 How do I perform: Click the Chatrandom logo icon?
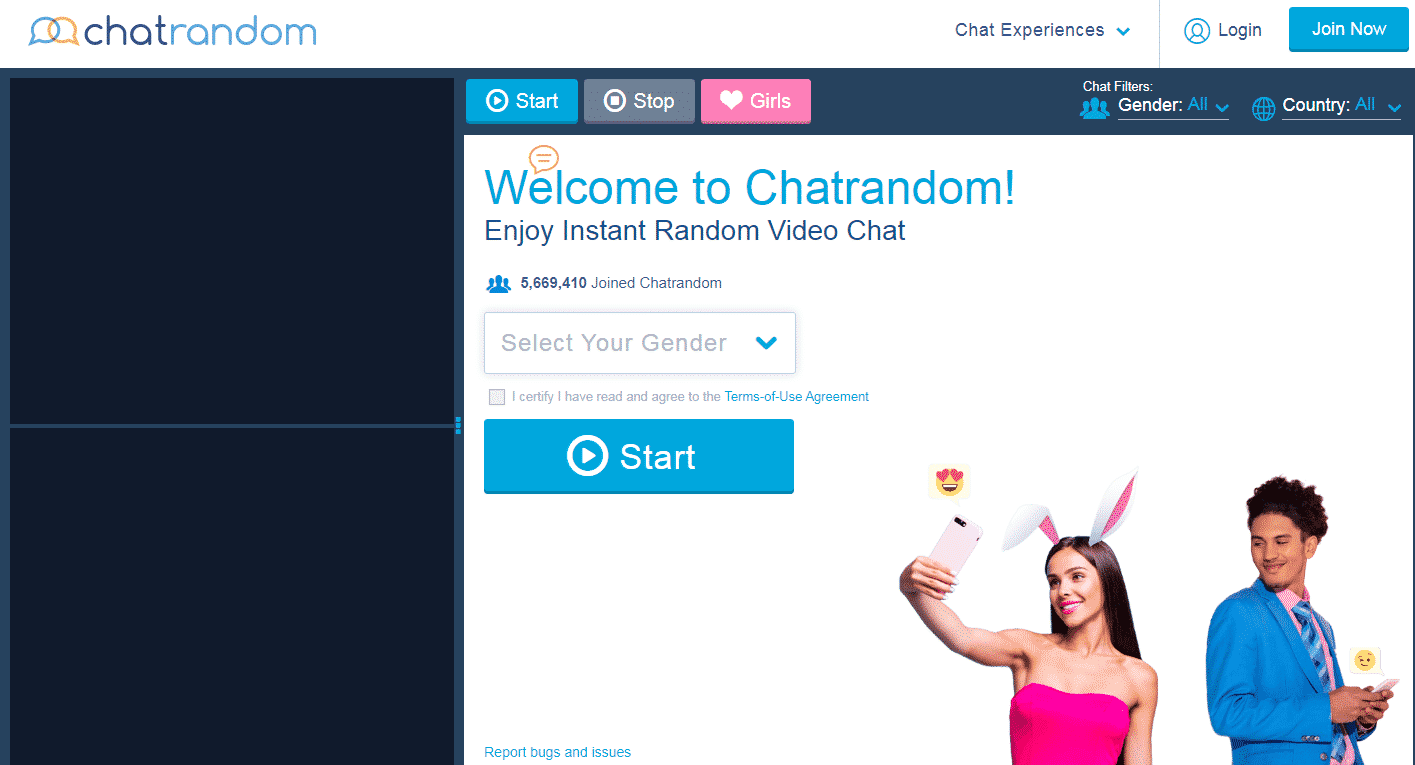[53, 32]
